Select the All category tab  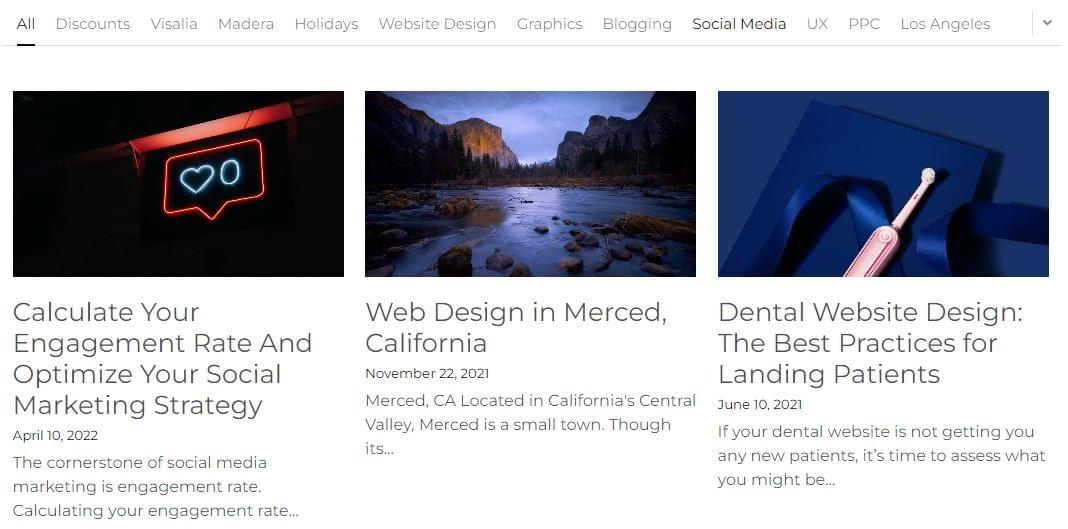coord(26,24)
